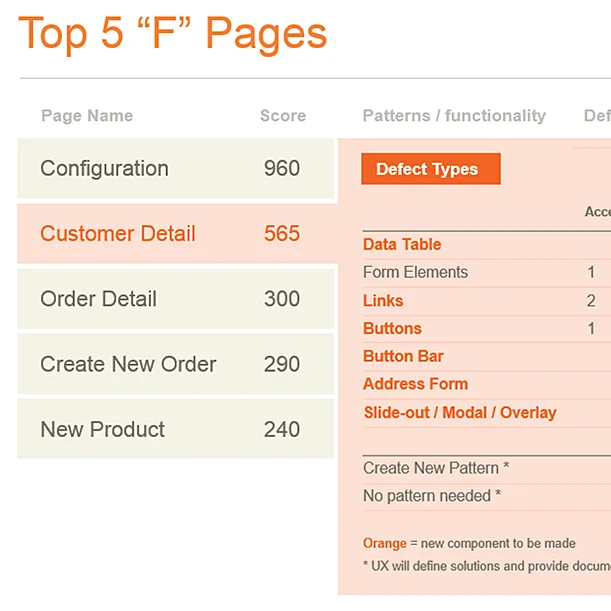Click the Top 5 "F" Pages title
This screenshot has height=611, width=611.
(x=173, y=34)
